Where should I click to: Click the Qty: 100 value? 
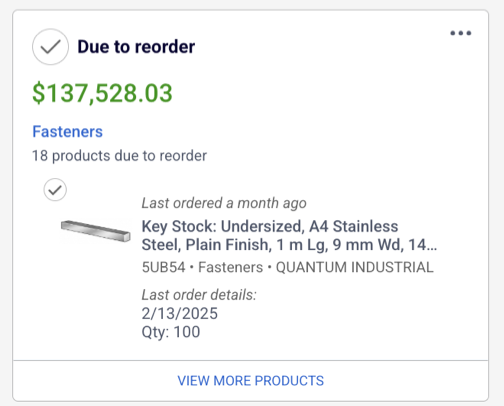click(x=171, y=332)
